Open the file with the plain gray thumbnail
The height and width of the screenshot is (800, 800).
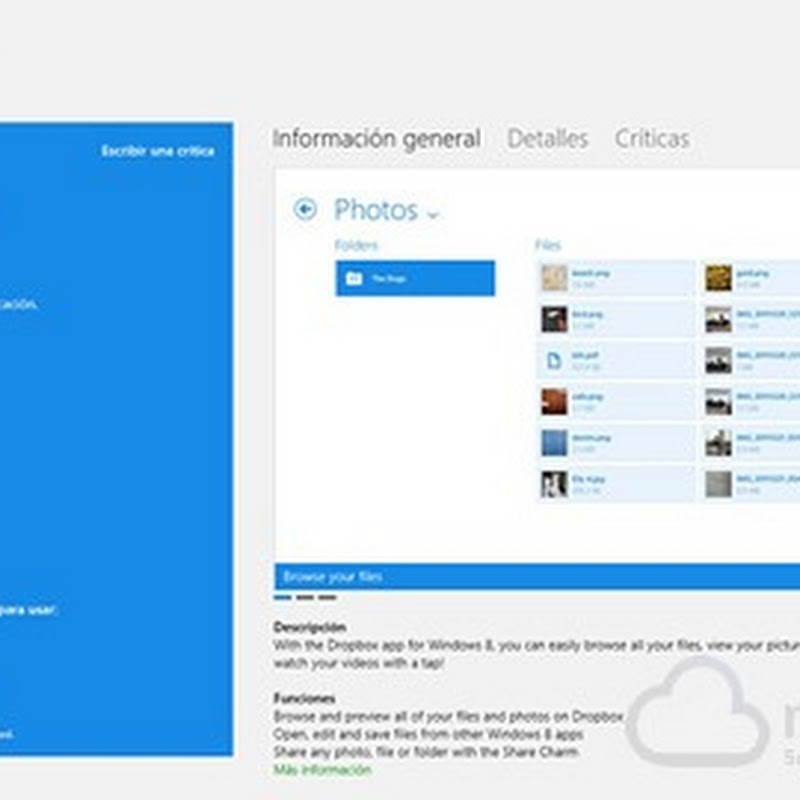751,484
